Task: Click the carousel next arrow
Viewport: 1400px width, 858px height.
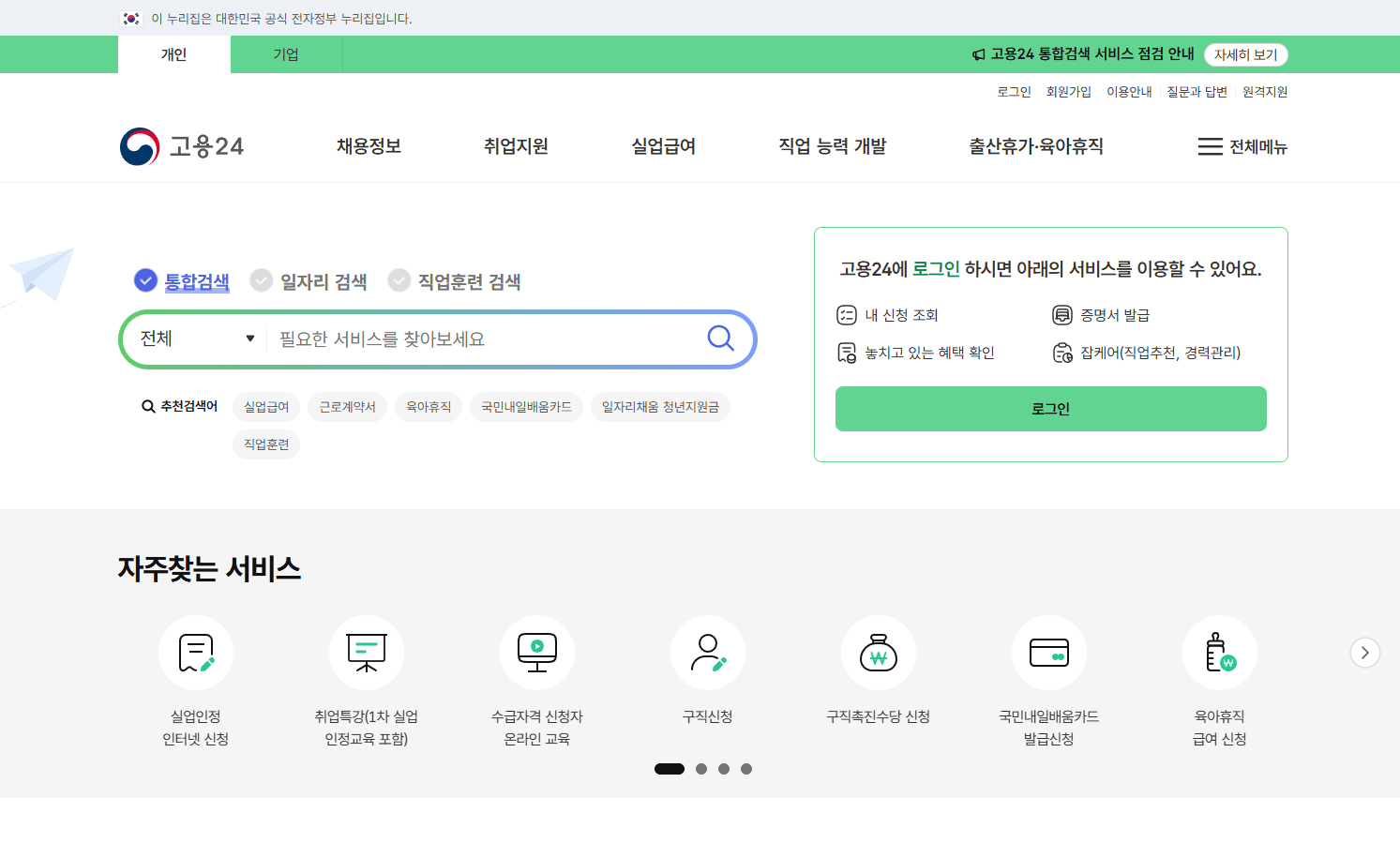Action: click(x=1365, y=653)
